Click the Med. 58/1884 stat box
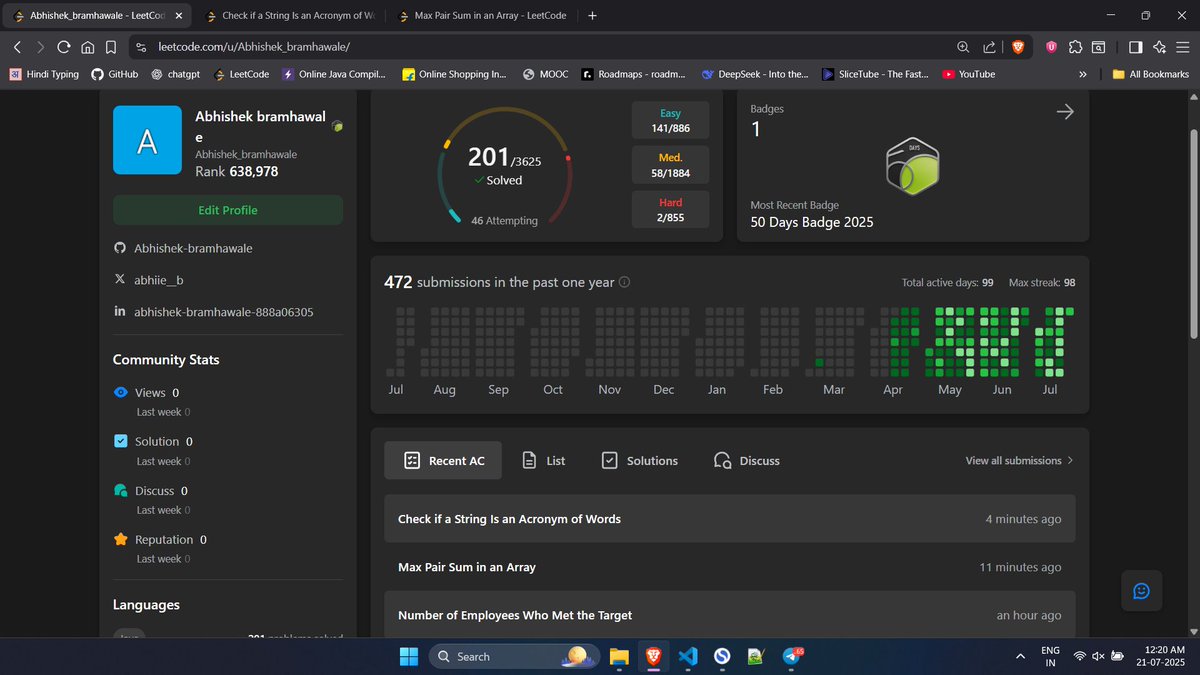Image resolution: width=1200 pixels, height=675 pixels. point(670,165)
